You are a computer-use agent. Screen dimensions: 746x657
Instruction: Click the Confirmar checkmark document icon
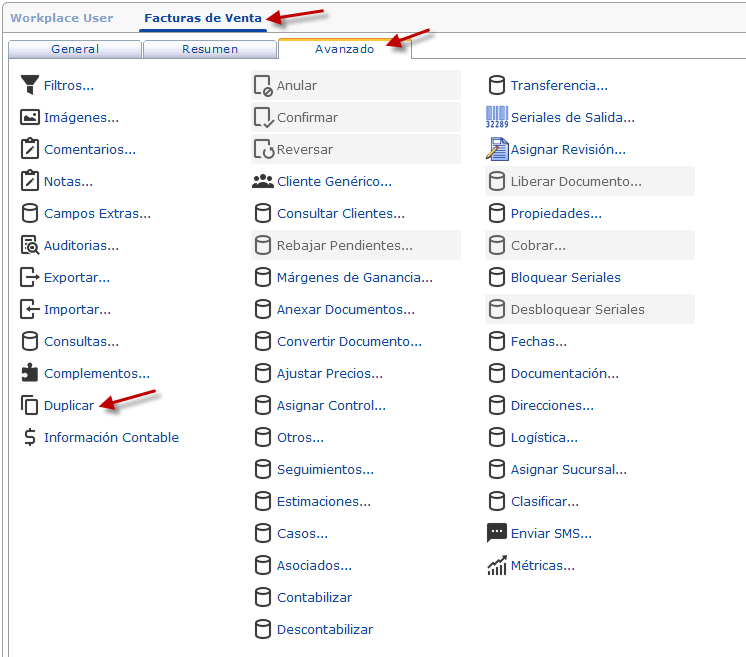[x=263, y=118]
